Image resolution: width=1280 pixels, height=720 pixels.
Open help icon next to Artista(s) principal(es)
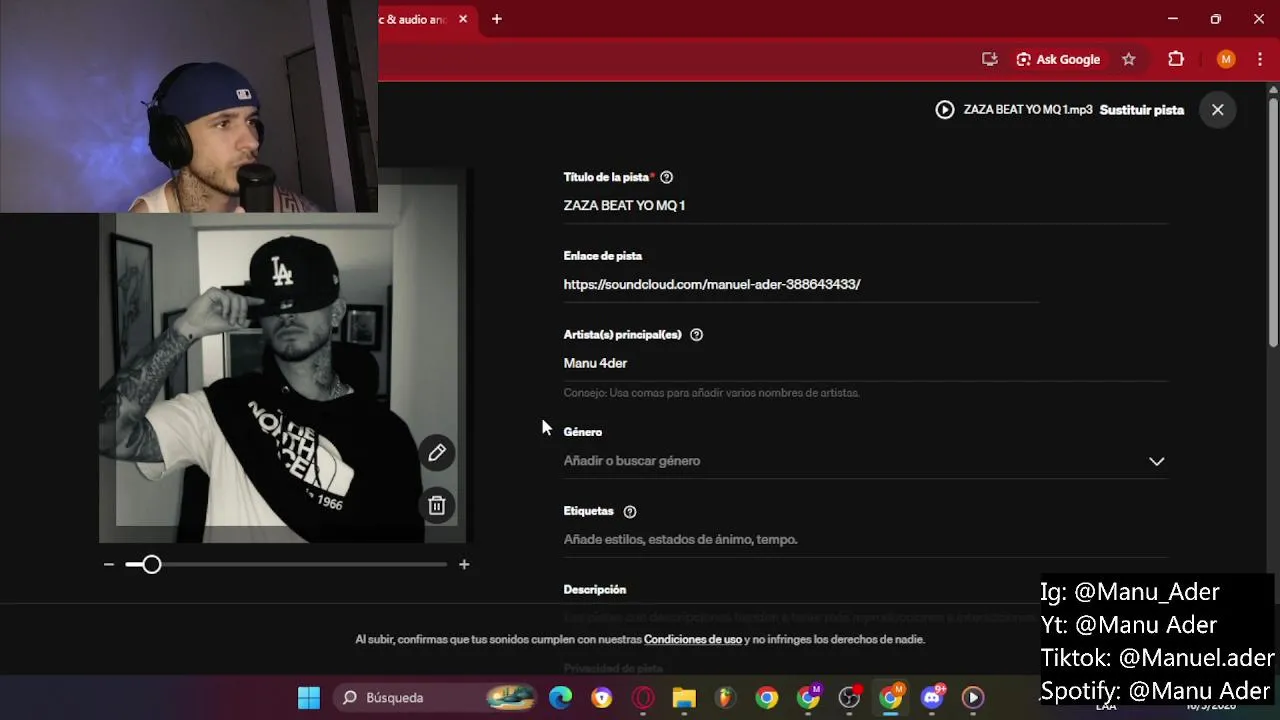pyautogui.click(x=696, y=335)
